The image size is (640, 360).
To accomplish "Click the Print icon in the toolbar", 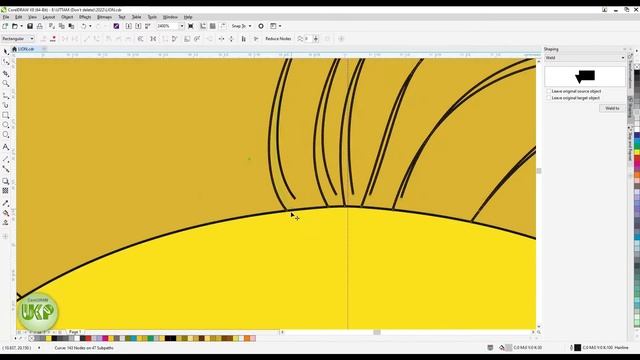I will pos(40,26).
